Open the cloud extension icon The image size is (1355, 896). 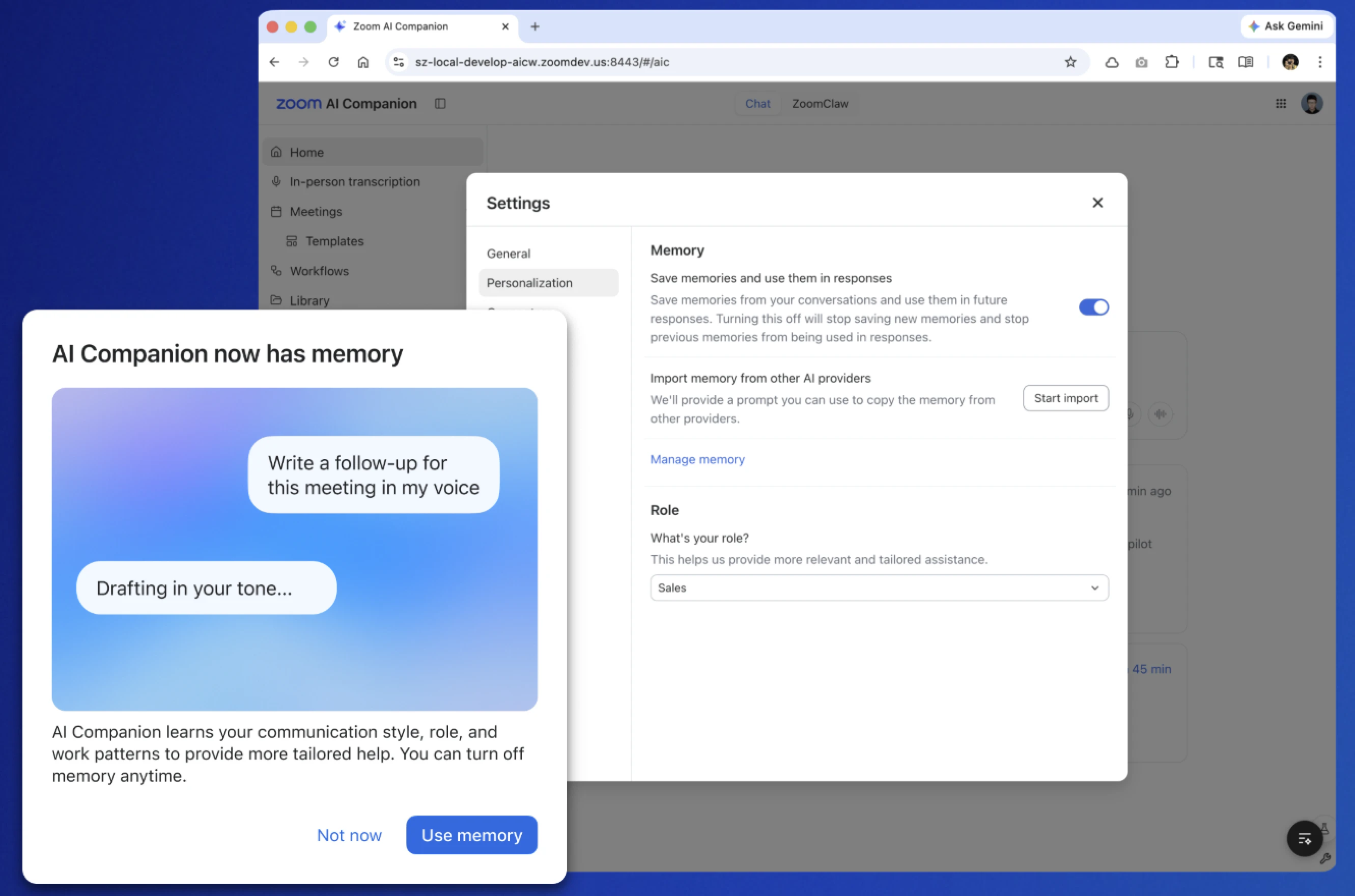coord(1112,62)
